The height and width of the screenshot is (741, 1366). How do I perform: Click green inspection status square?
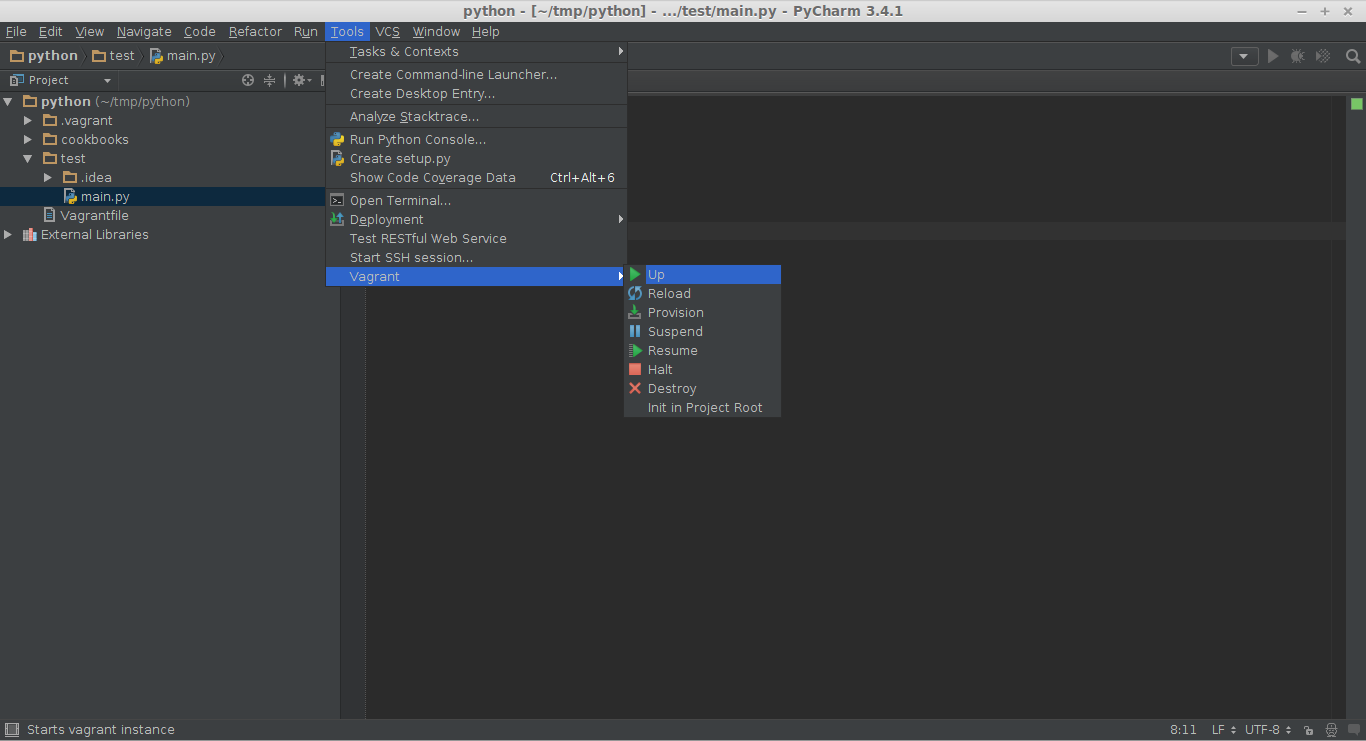(x=1357, y=104)
